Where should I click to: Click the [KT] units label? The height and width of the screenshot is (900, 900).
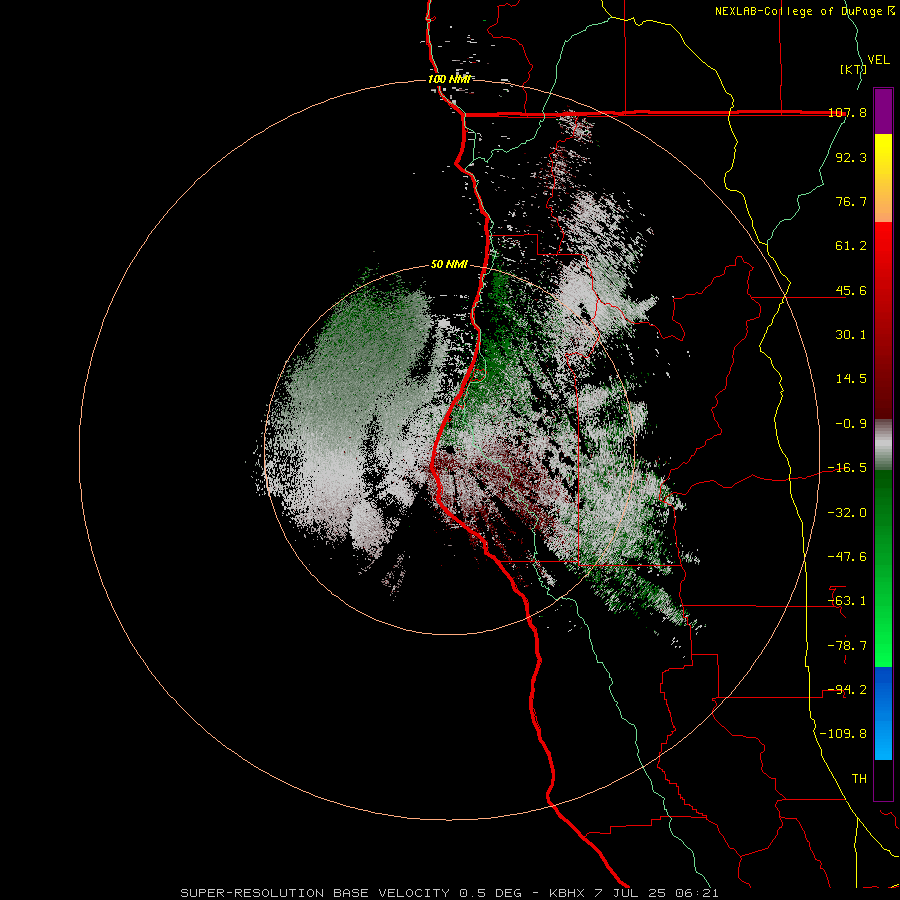[x=853, y=69]
